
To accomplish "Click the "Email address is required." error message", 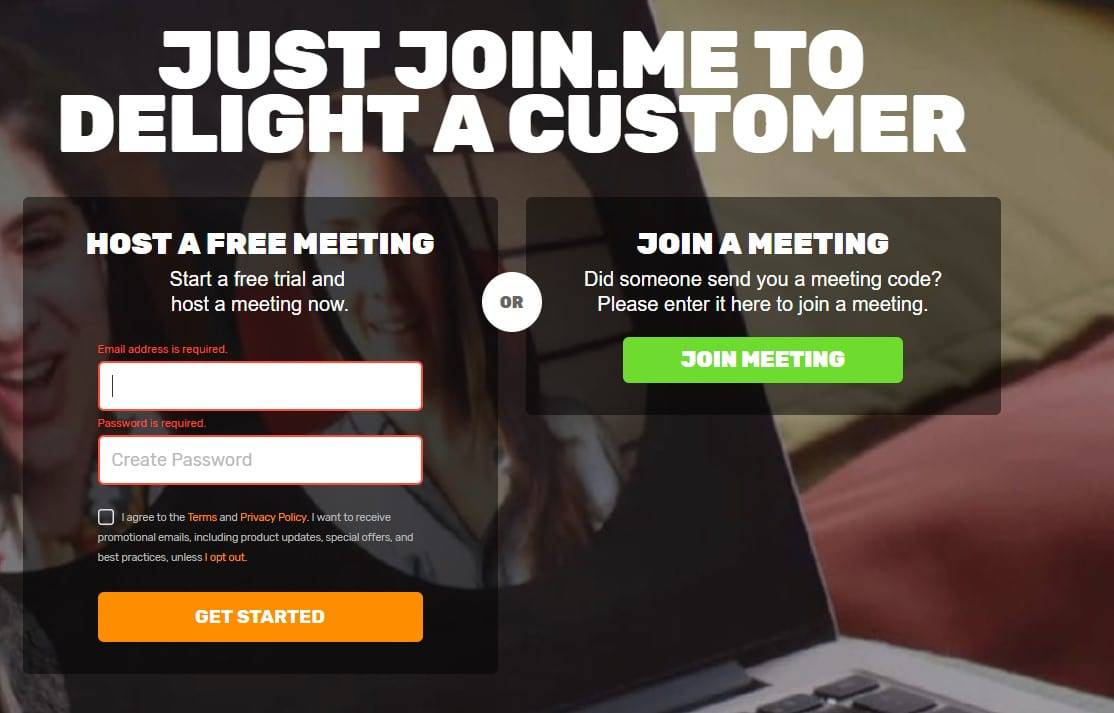I will click(x=163, y=349).
